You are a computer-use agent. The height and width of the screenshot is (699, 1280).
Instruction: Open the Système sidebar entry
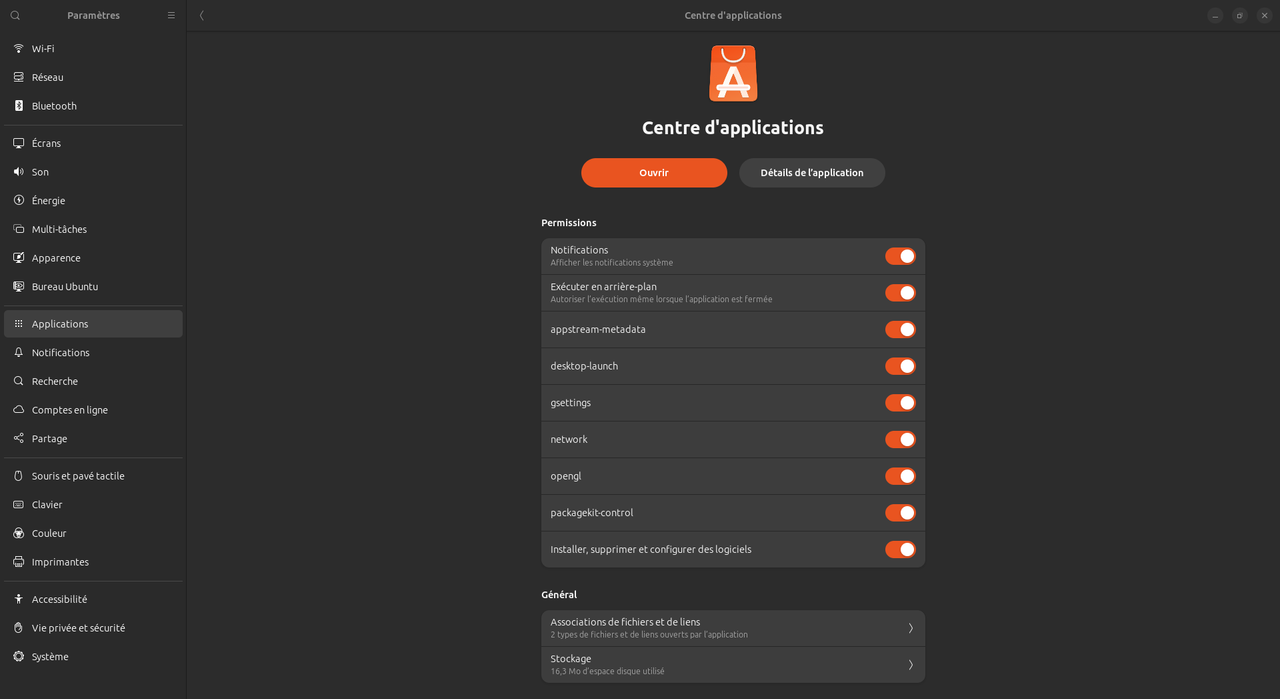[93, 657]
